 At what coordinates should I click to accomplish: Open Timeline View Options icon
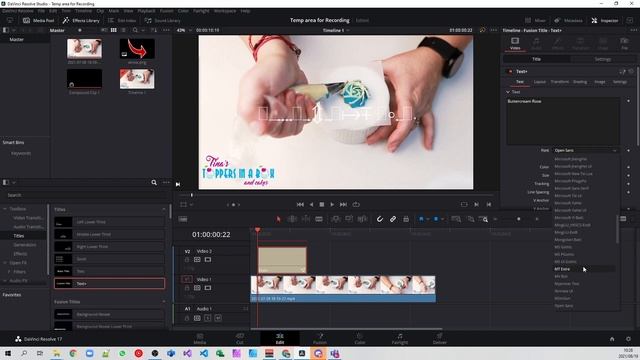click(x=183, y=219)
